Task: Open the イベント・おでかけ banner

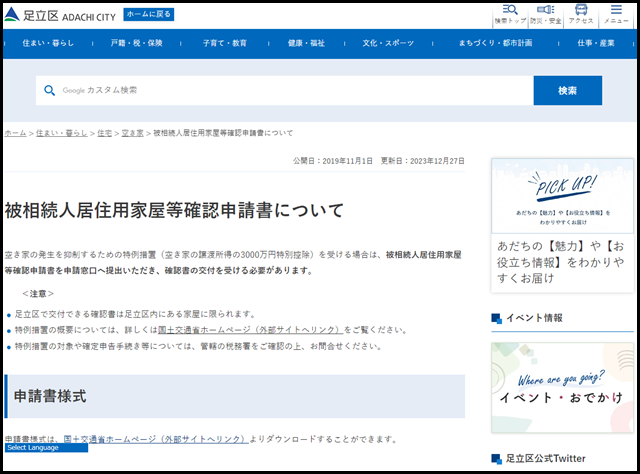Action: (562, 387)
